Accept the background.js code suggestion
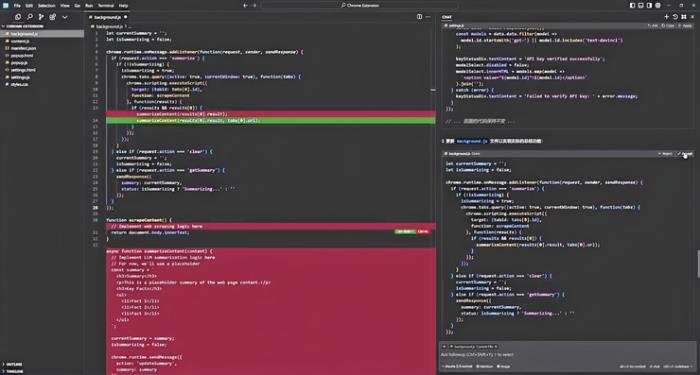Viewport: 700px width, 375px height. tap(685, 154)
